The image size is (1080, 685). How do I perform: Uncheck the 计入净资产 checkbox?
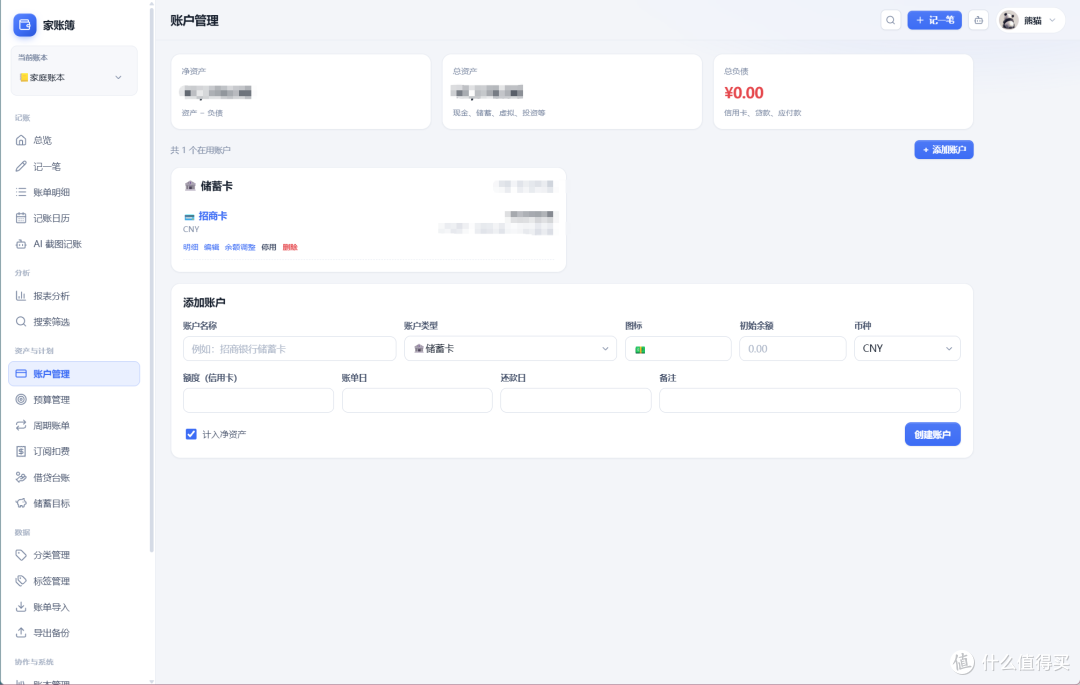(x=191, y=434)
